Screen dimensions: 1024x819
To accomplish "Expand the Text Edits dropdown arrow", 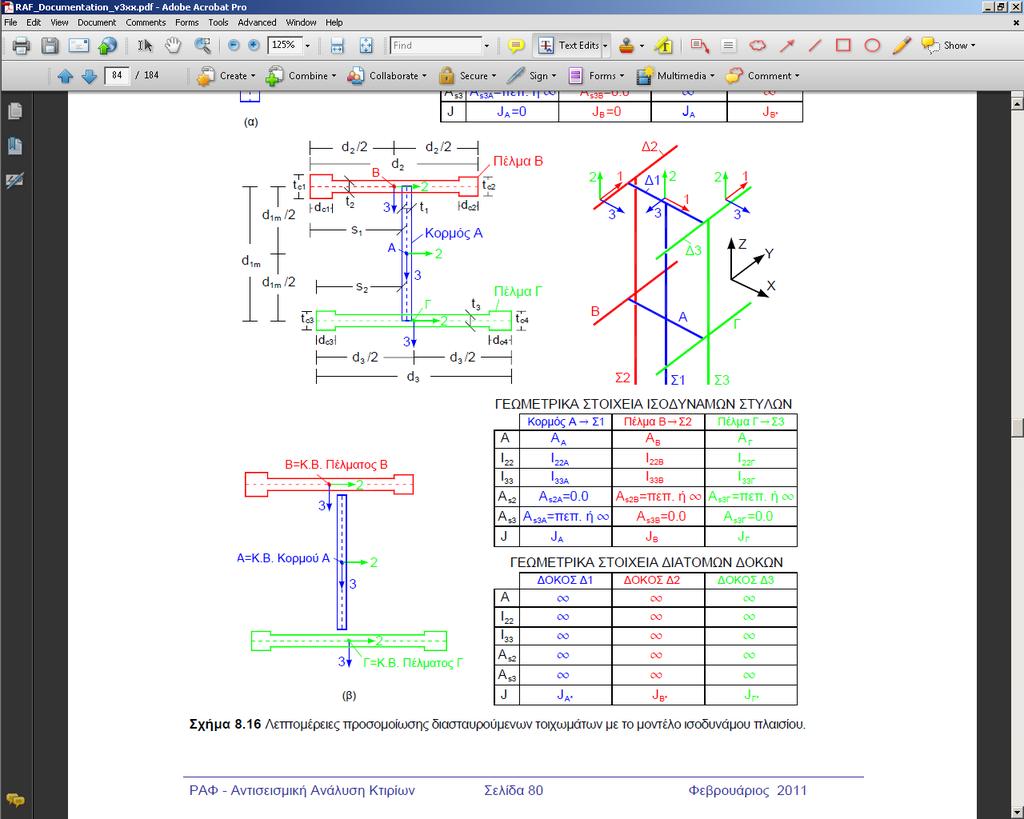I will tap(605, 46).
